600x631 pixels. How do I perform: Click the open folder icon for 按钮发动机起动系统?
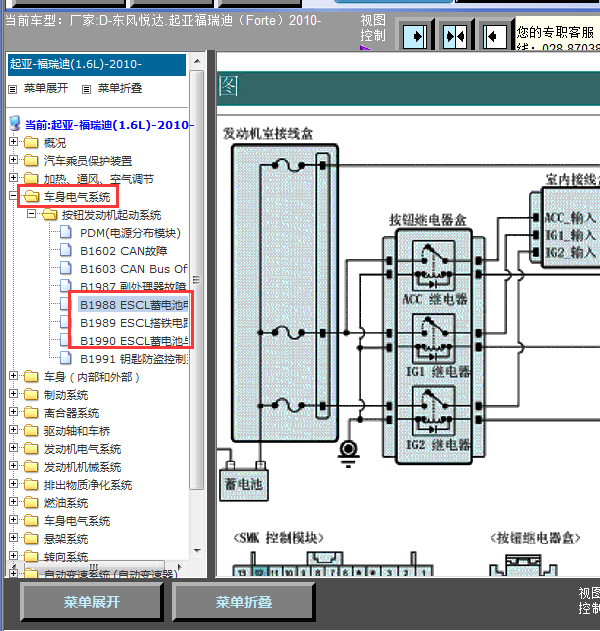49,214
